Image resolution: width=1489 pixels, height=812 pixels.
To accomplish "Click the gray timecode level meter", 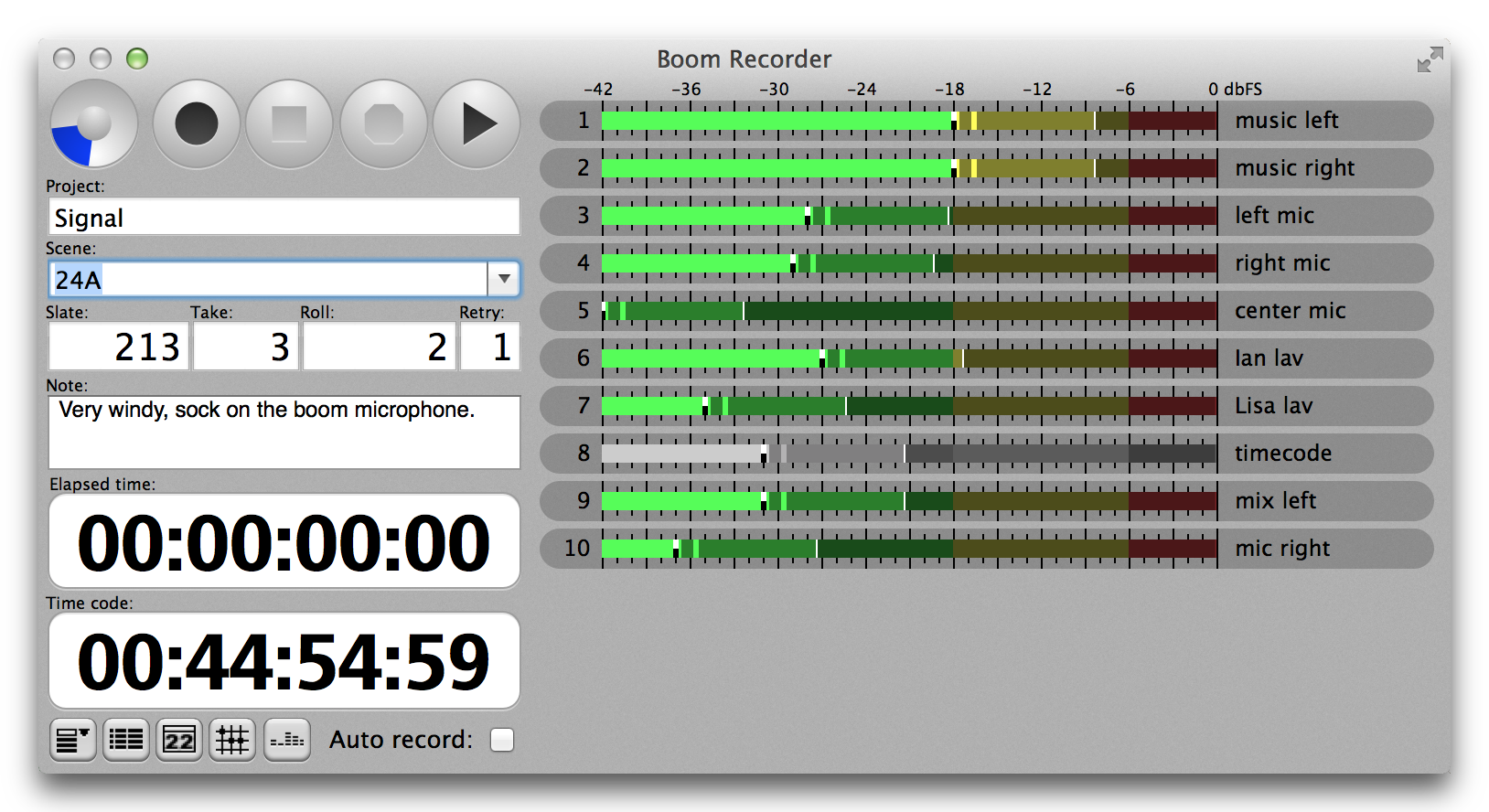I will pos(909,454).
